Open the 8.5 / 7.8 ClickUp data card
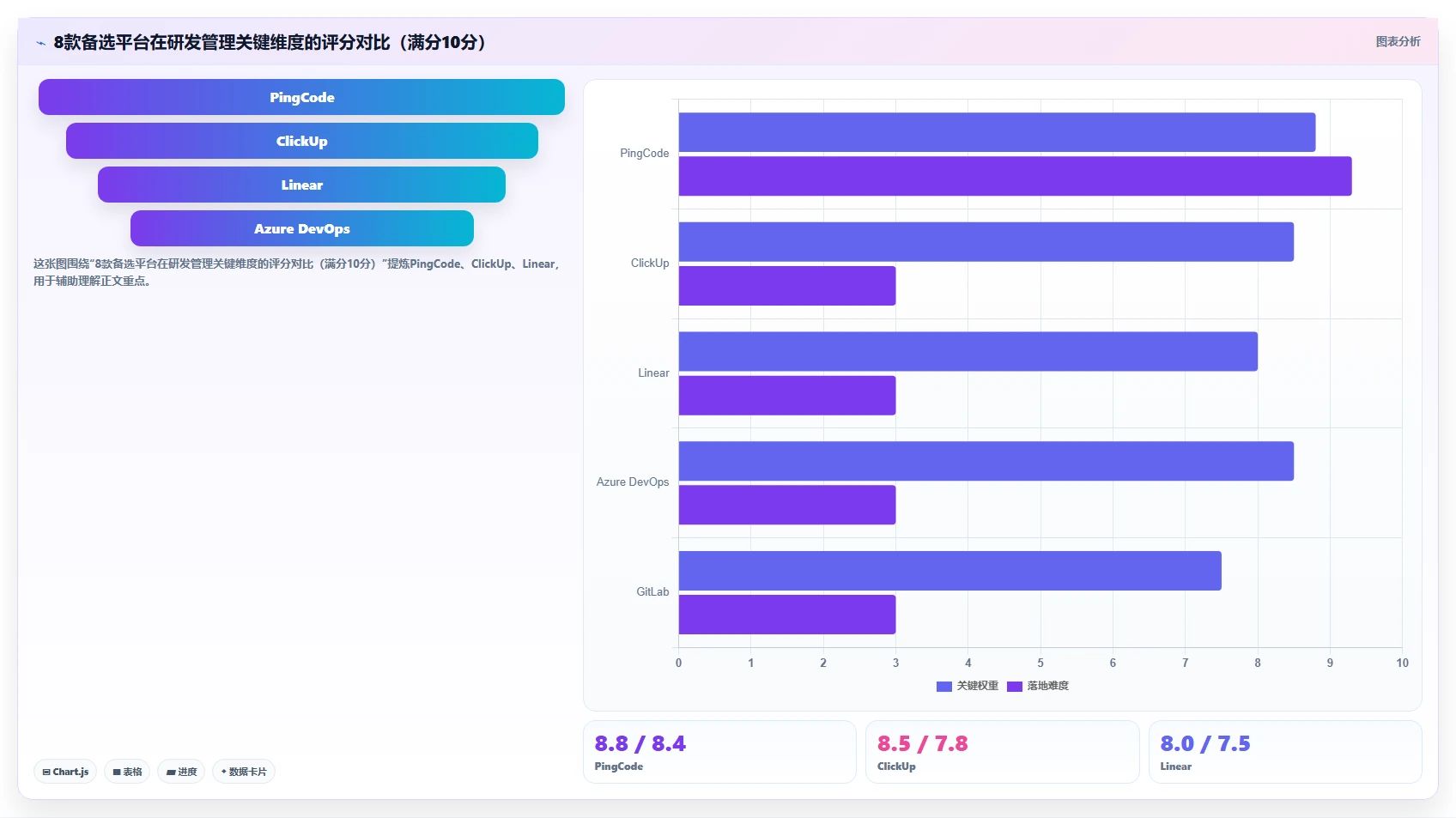The image size is (1456, 818). pos(1002,752)
